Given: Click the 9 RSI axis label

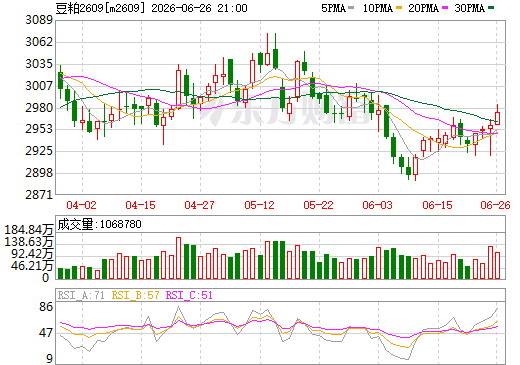Looking at the screenshot, I should [x=49, y=359].
